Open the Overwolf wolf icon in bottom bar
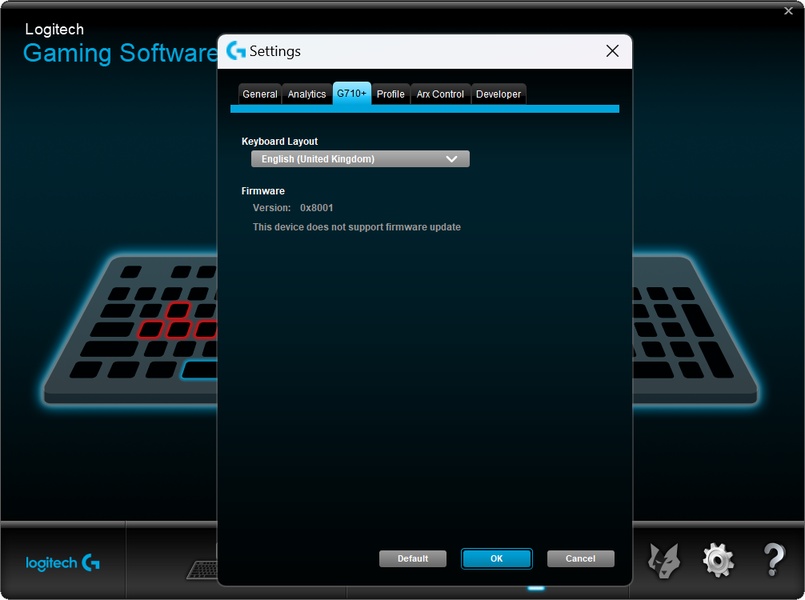 pyautogui.click(x=664, y=561)
